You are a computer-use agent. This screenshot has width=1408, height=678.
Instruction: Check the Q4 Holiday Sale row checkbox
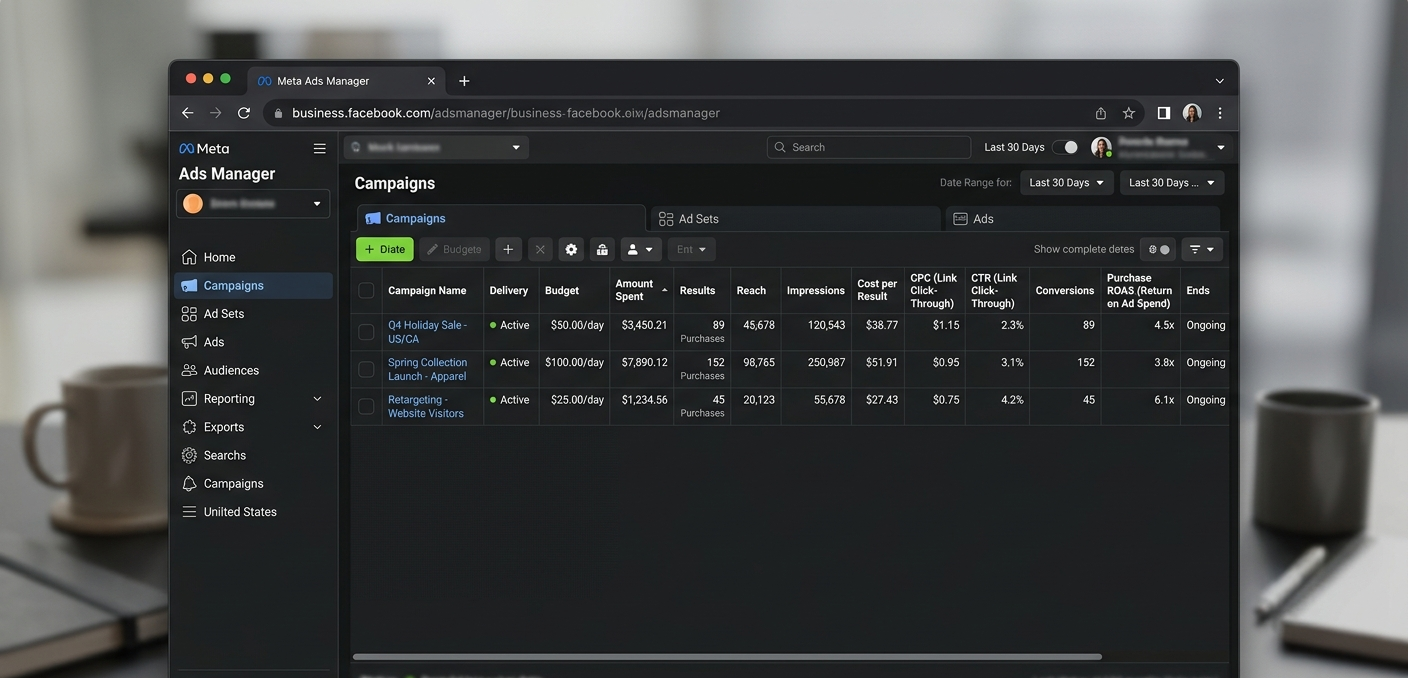coord(366,332)
